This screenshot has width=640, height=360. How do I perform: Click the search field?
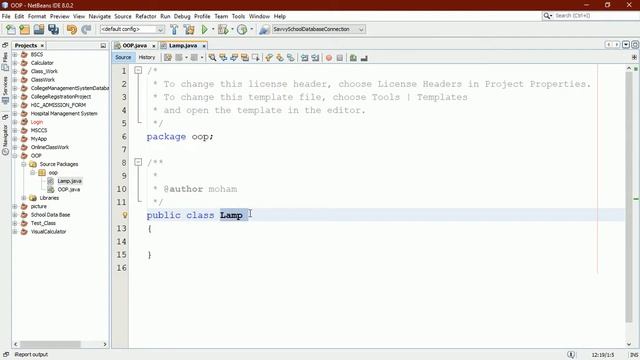[596, 16]
